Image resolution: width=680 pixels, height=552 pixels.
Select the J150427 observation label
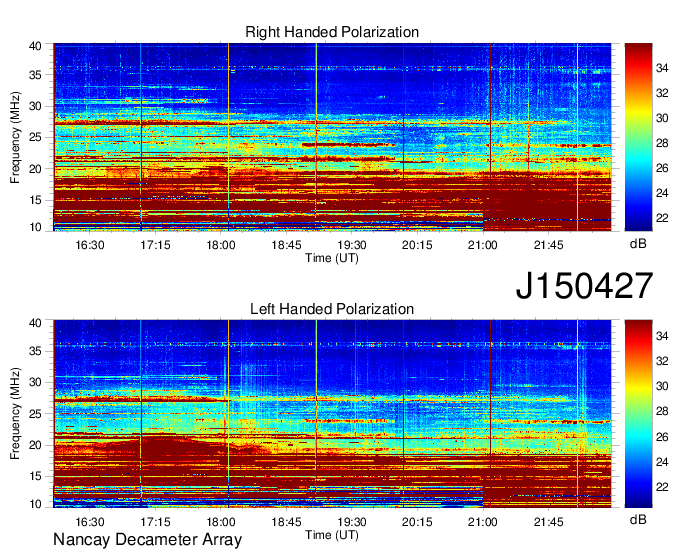[584, 286]
